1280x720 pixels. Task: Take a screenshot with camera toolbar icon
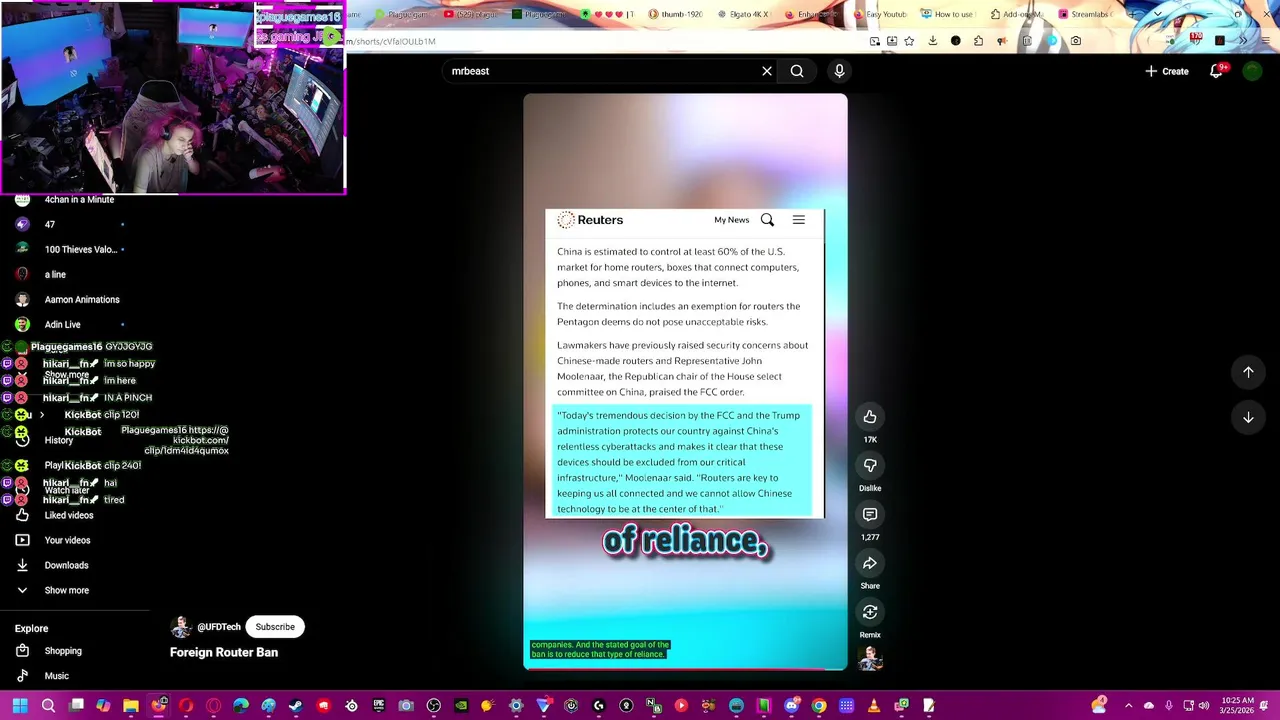pos(1075,41)
